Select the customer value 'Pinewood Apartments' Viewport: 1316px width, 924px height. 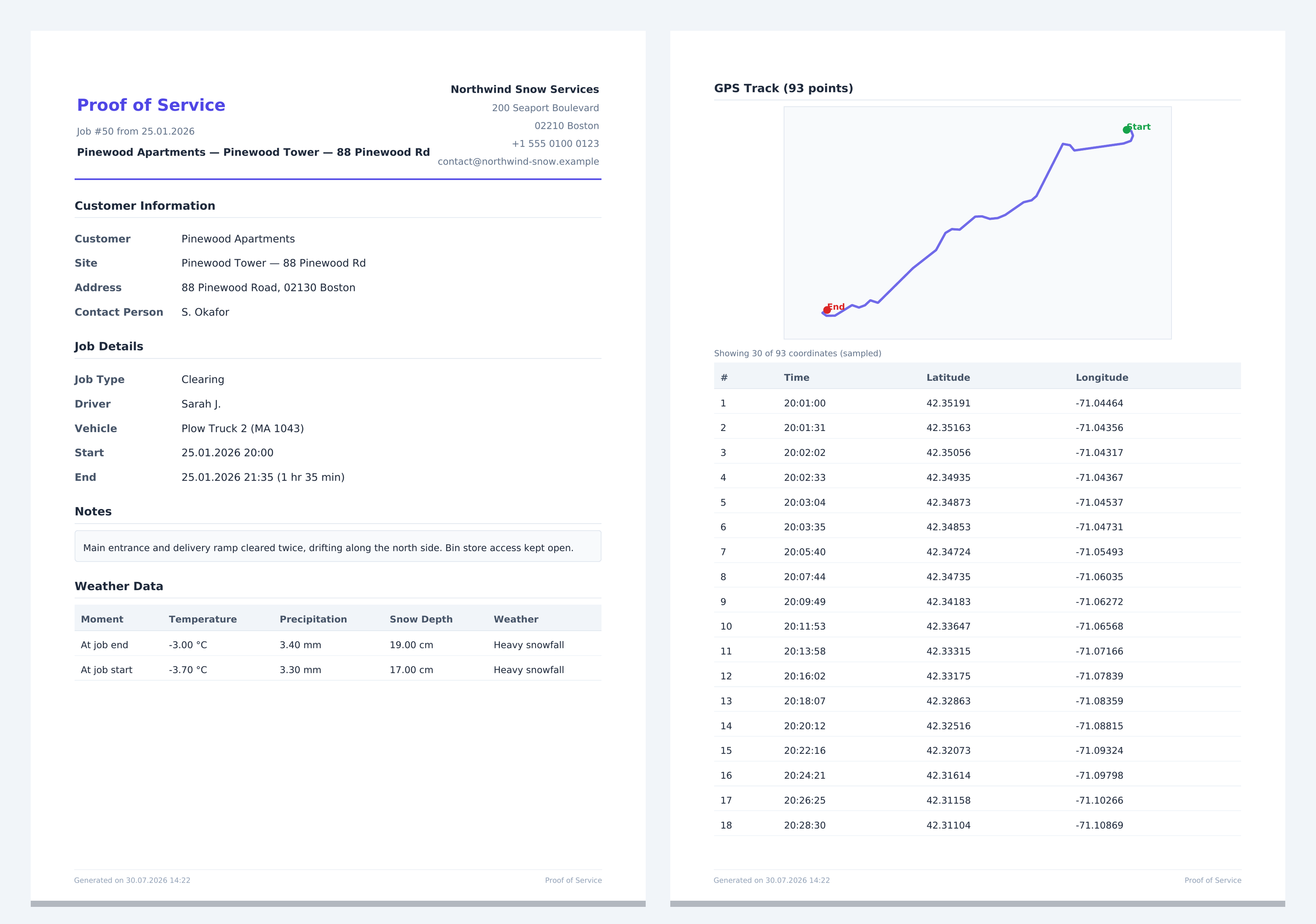(238, 239)
